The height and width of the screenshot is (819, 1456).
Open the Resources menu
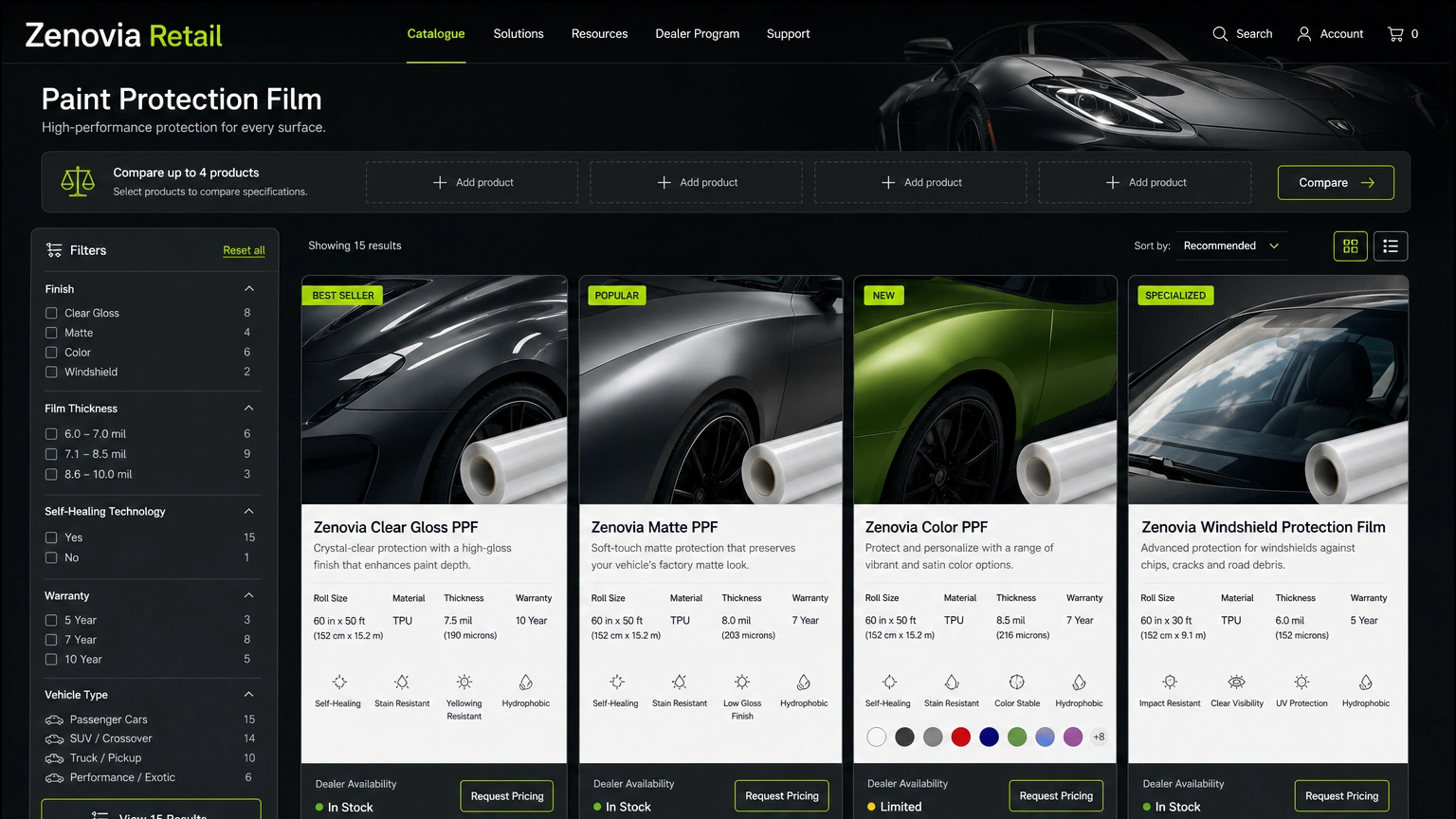click(x=599, y=34)
